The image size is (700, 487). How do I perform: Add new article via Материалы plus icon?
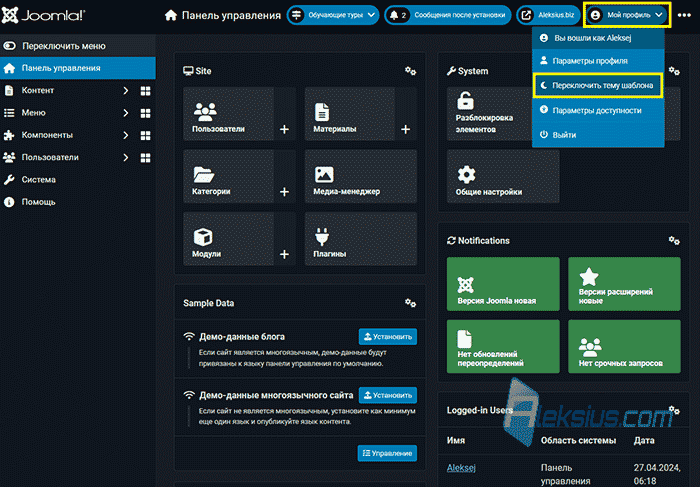(405, 129)
